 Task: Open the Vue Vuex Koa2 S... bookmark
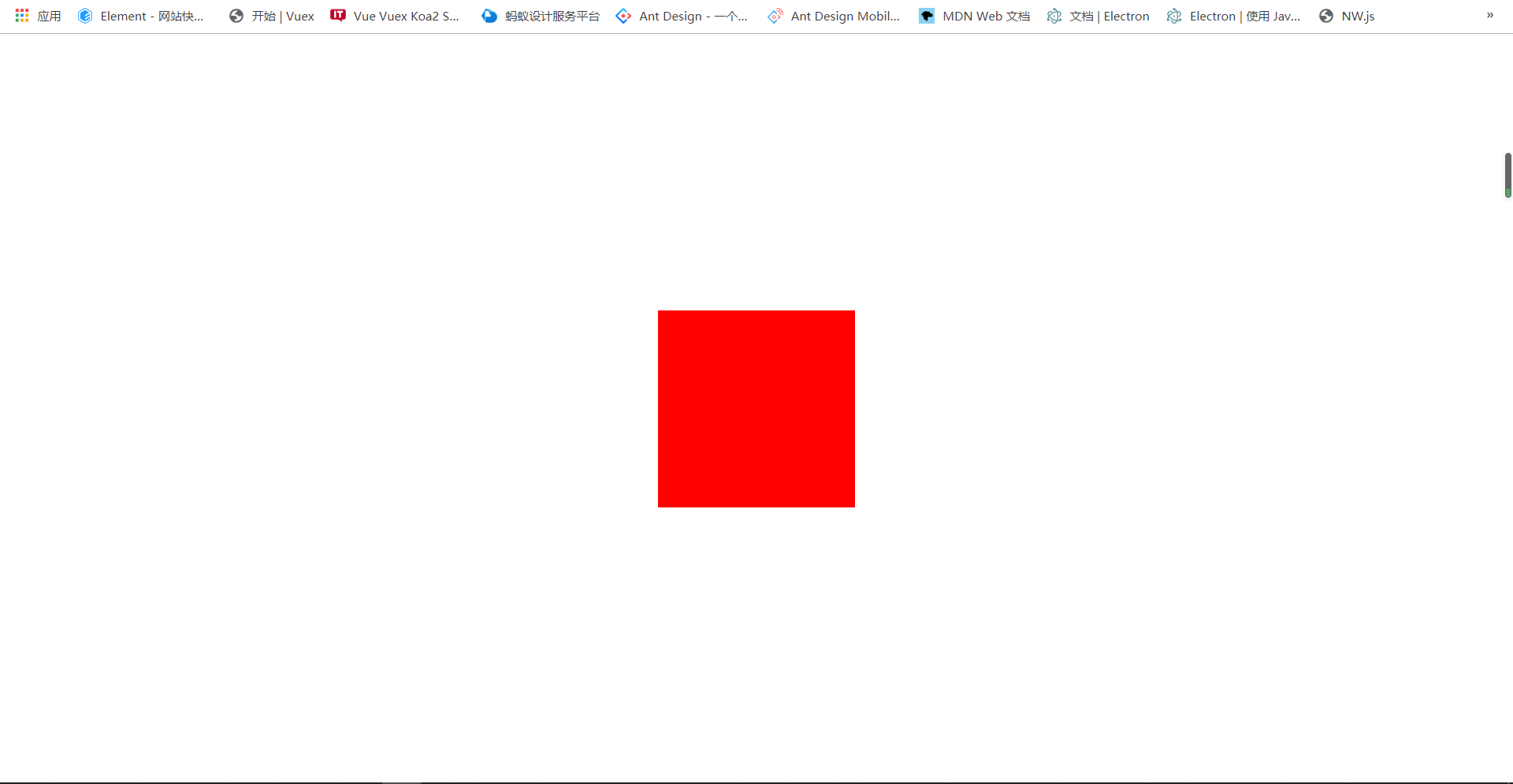coord(406,16)
